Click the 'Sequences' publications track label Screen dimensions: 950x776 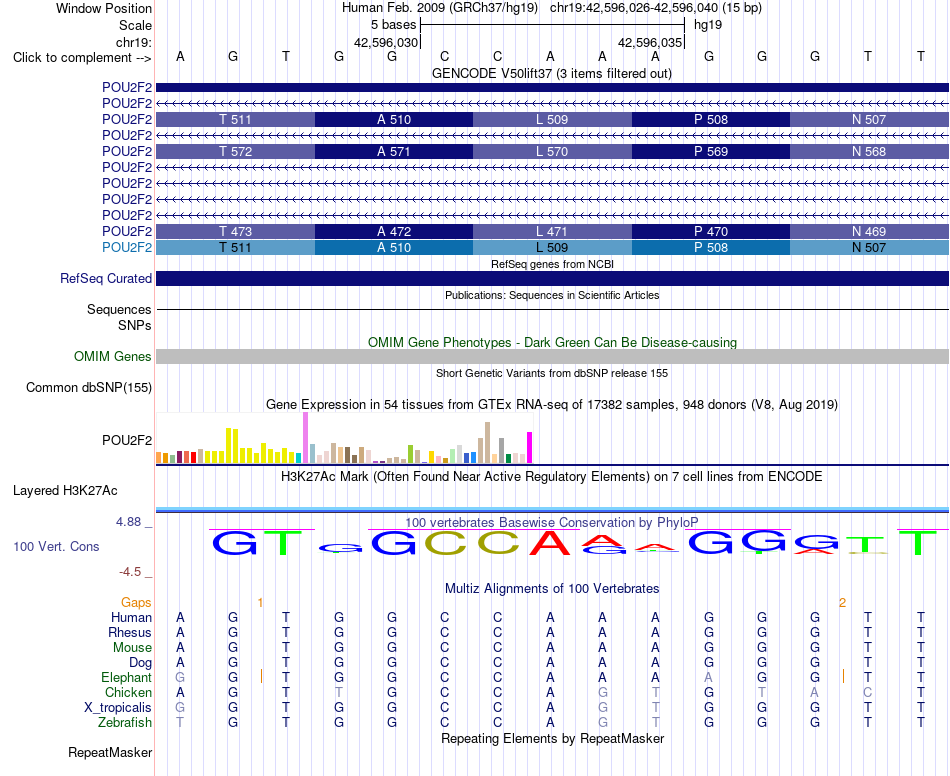coord(119,310)
